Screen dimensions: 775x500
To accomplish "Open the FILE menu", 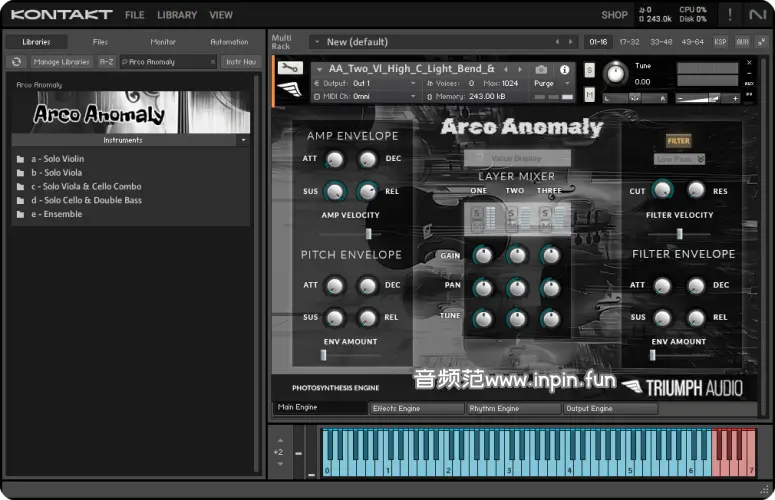I will pos(135,15).
